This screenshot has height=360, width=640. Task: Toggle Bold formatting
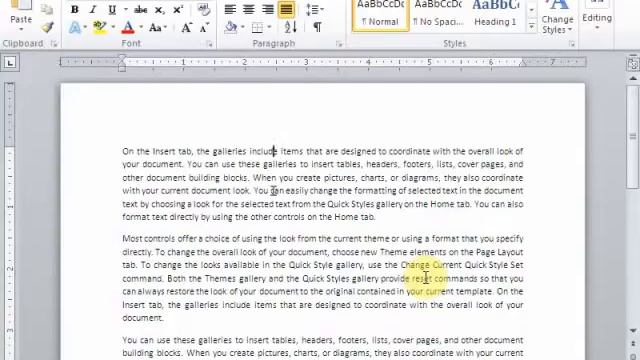coord(74,9)
